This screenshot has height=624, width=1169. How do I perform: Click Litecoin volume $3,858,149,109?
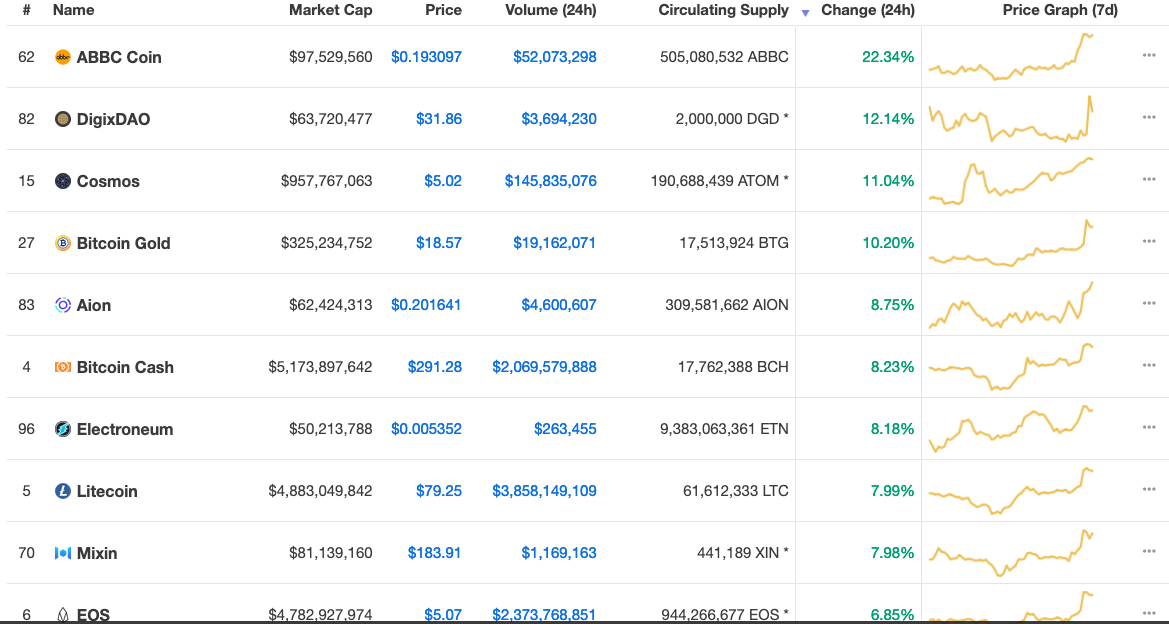pos(544,491)
